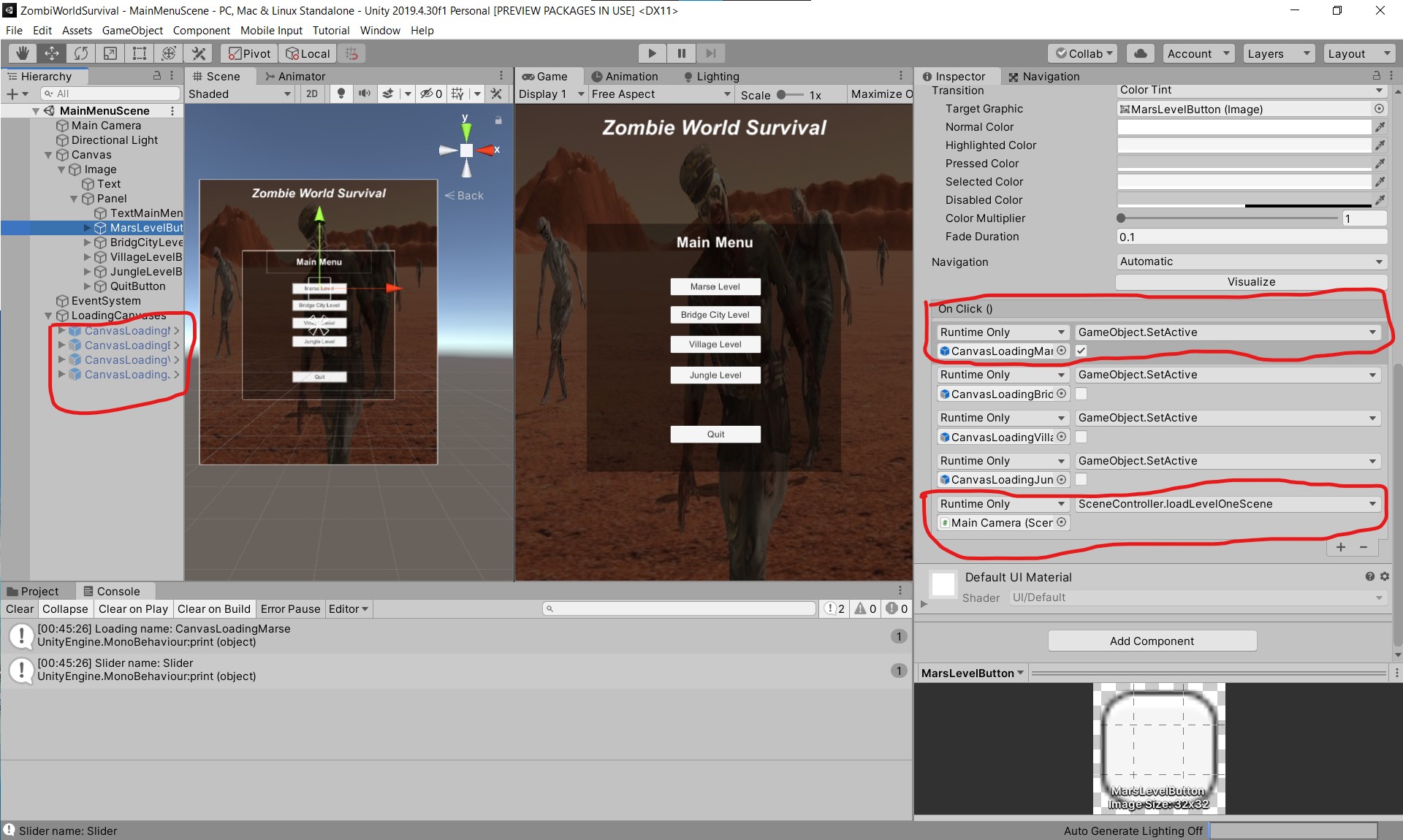Open Color Tint transition dropdown

(x=1251, y=90)
